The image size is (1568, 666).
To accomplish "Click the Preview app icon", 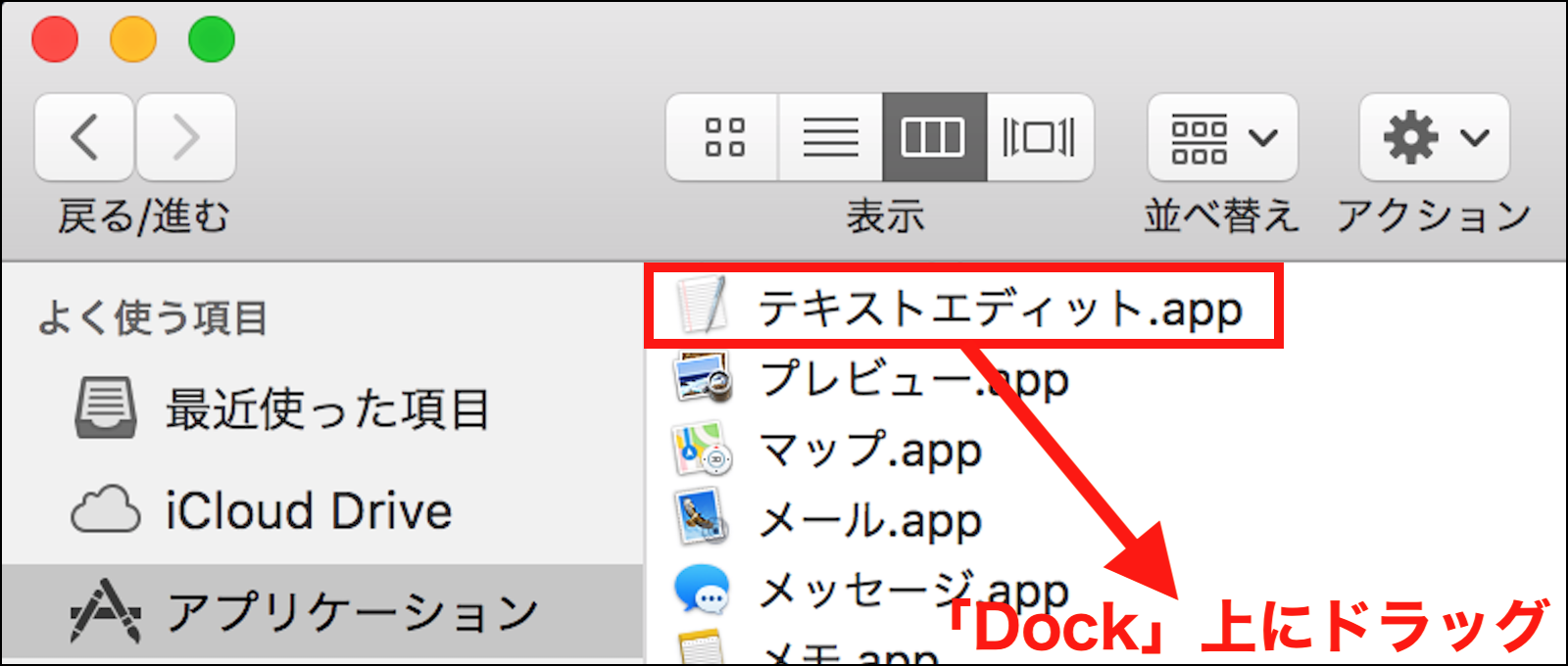I will click(703, 378).
